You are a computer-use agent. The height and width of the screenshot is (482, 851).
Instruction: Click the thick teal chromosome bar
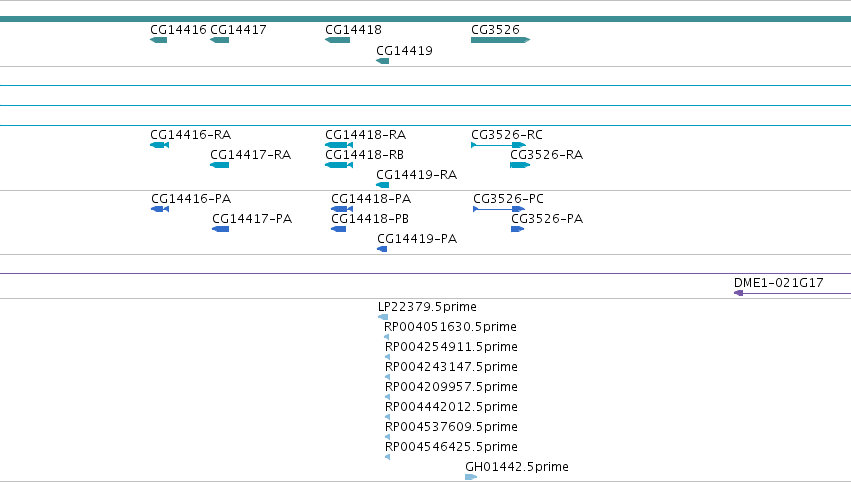pyautogui.click(x=426, y=19)
